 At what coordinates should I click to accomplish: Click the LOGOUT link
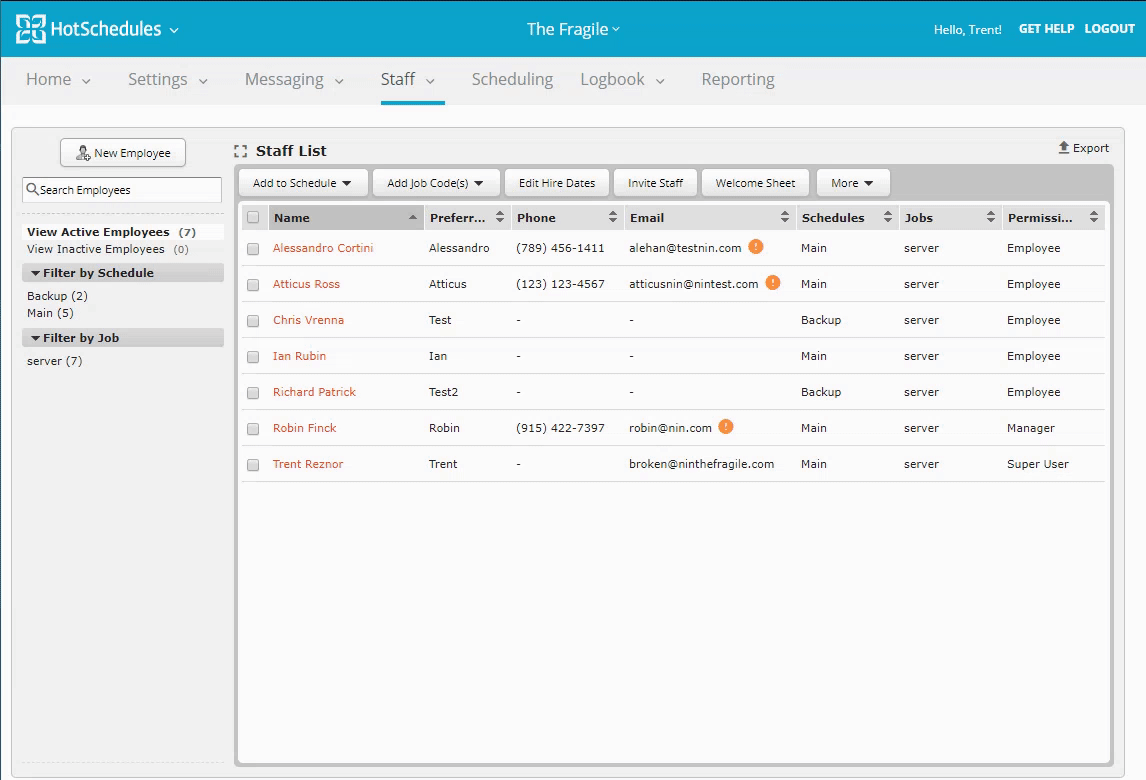(1109, 29)
